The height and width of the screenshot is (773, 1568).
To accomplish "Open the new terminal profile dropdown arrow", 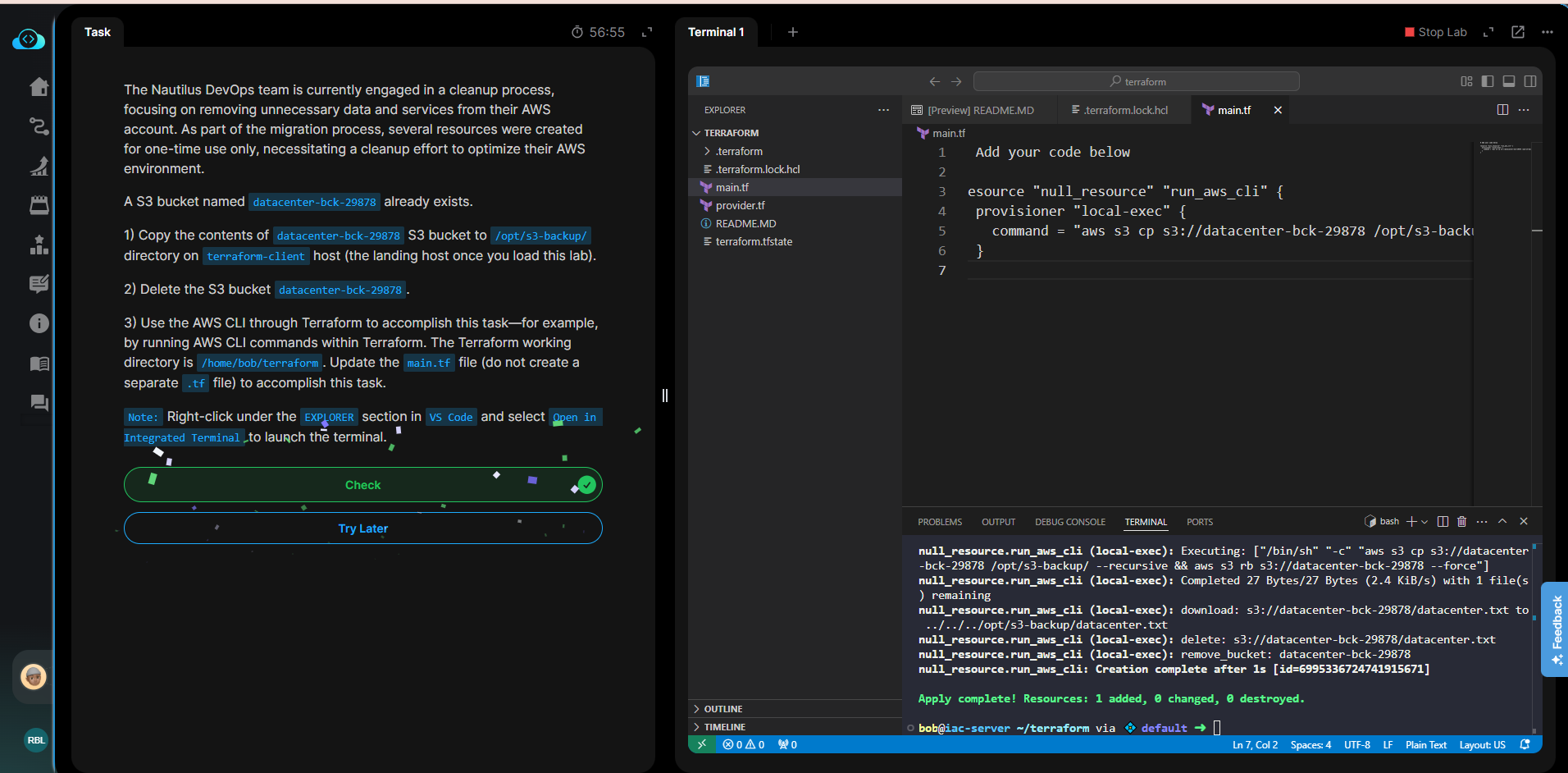I will (x=1424, y=522).
